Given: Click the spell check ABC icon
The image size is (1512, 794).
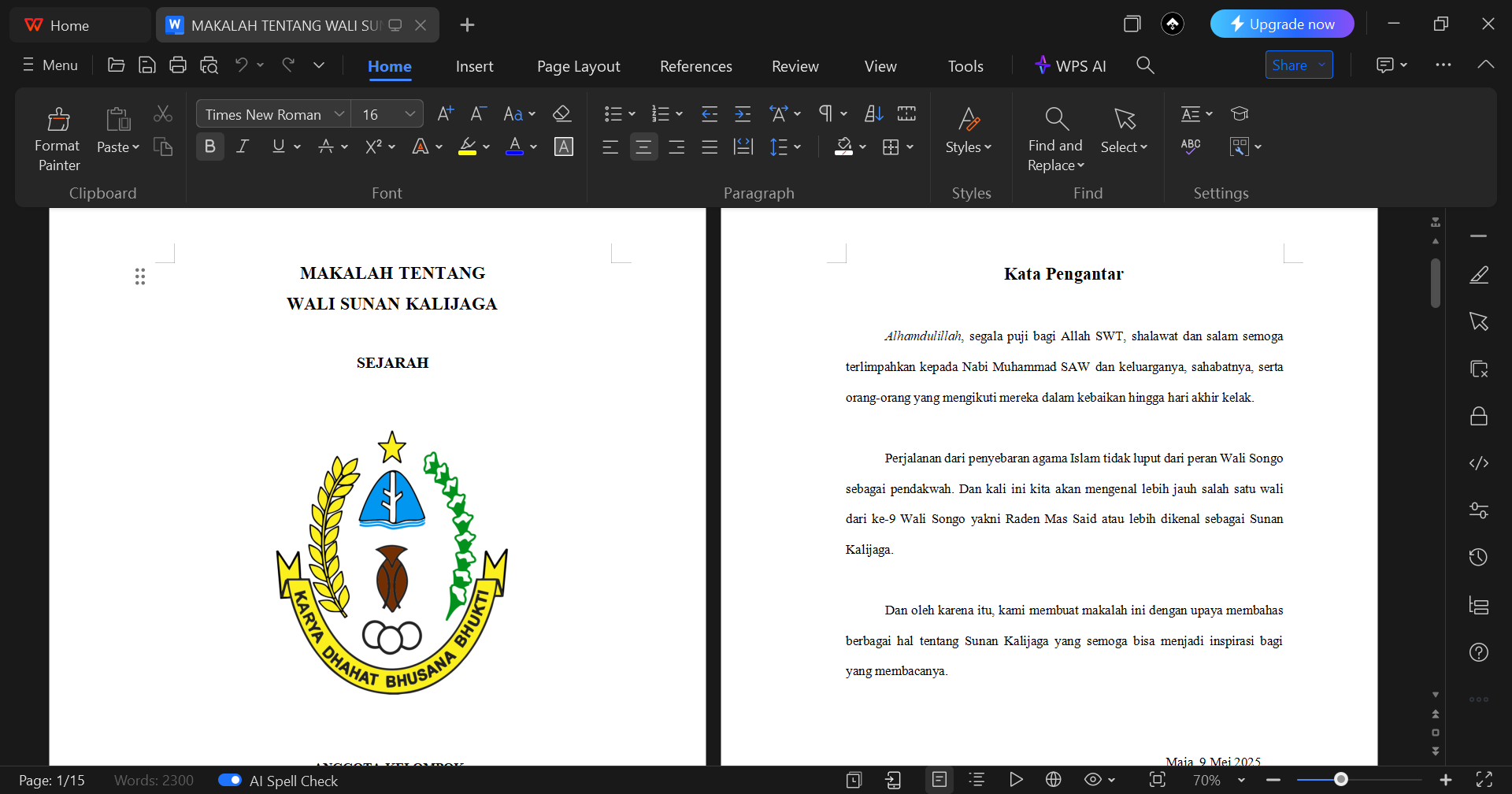Looking at the screenshot, I should [1191, 147].
